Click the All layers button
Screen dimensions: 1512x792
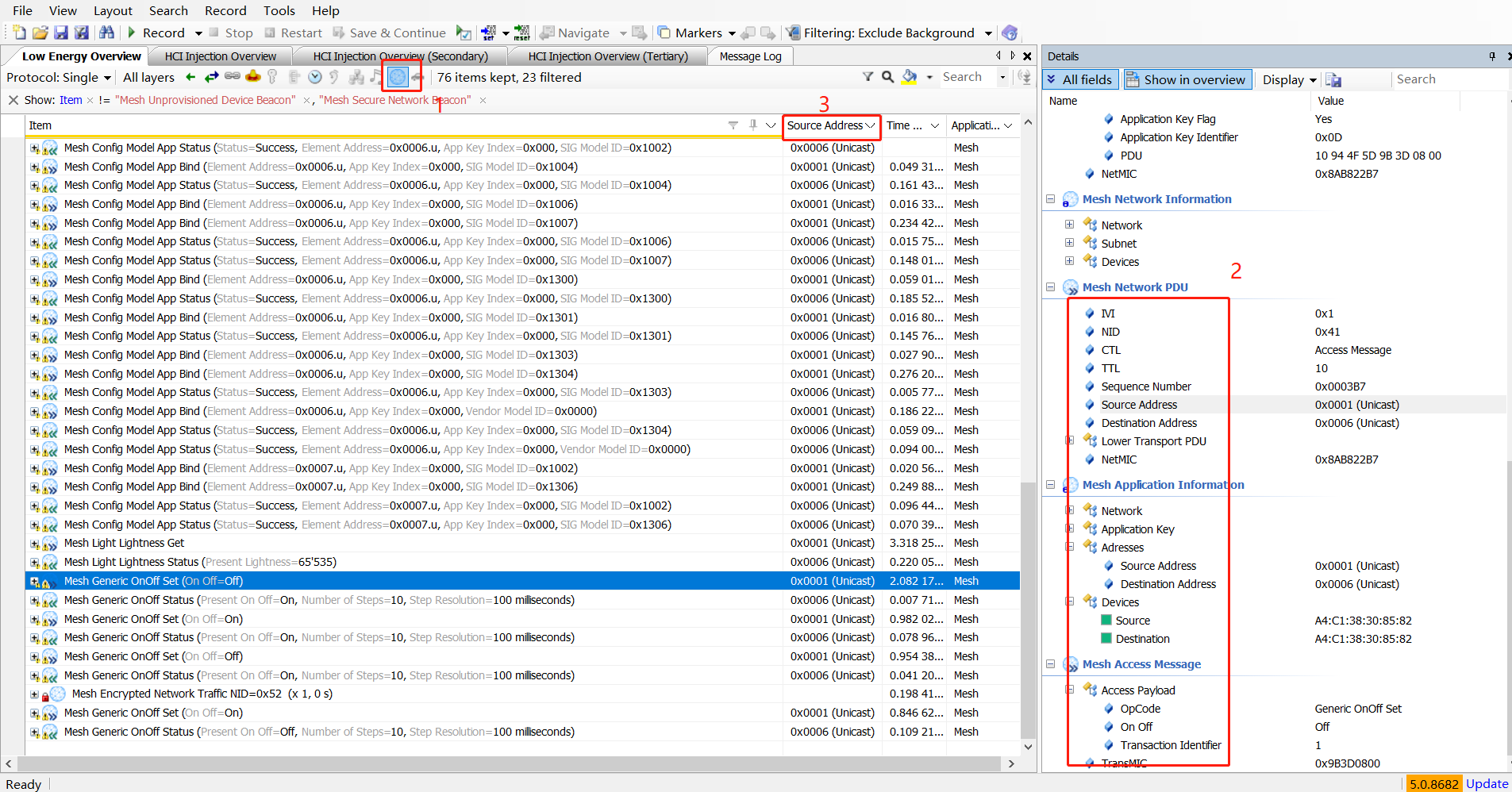pos(148,77)
